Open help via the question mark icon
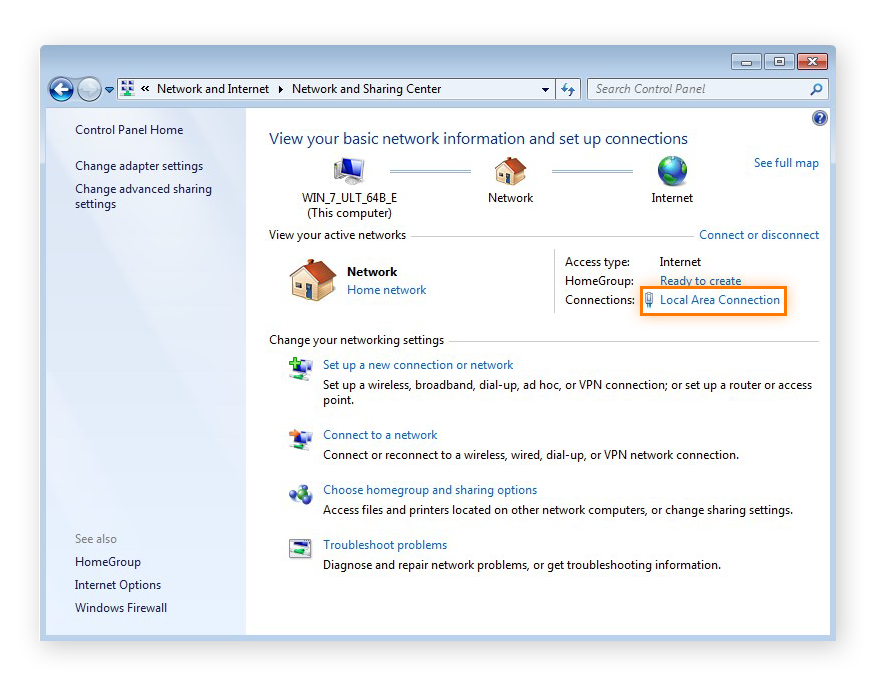877x687 pixels. click(819, 117)
